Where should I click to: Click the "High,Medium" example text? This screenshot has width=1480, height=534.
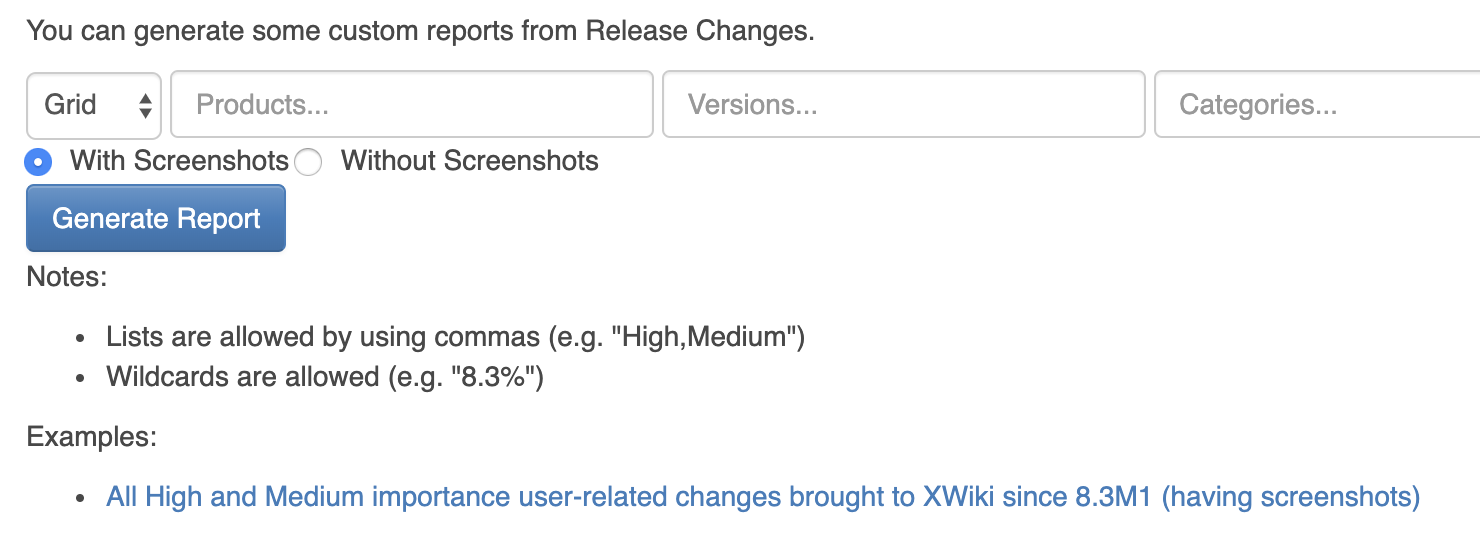click(x=708, y=336)
